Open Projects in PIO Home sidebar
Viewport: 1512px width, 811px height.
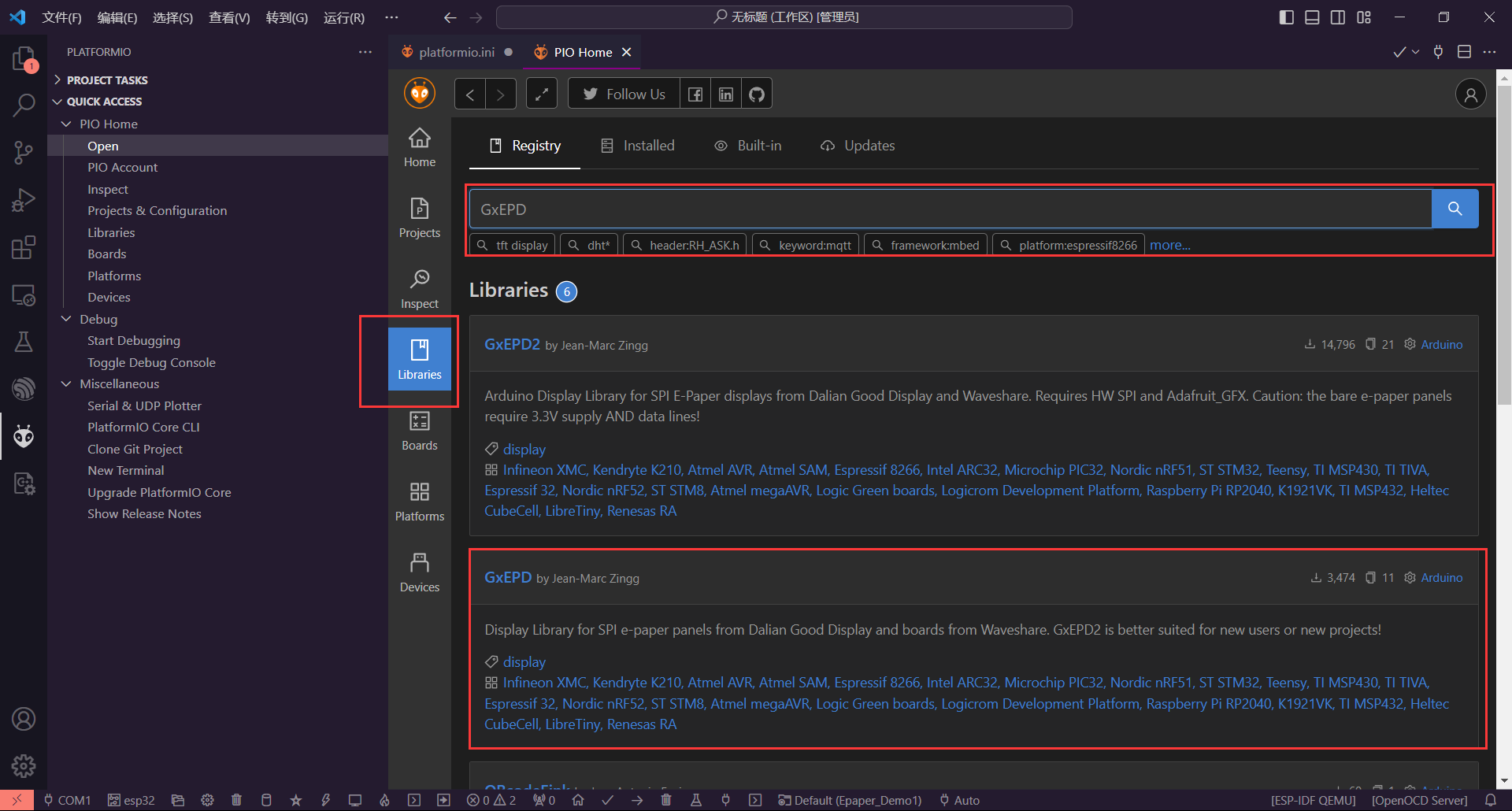tap(420, 218)
